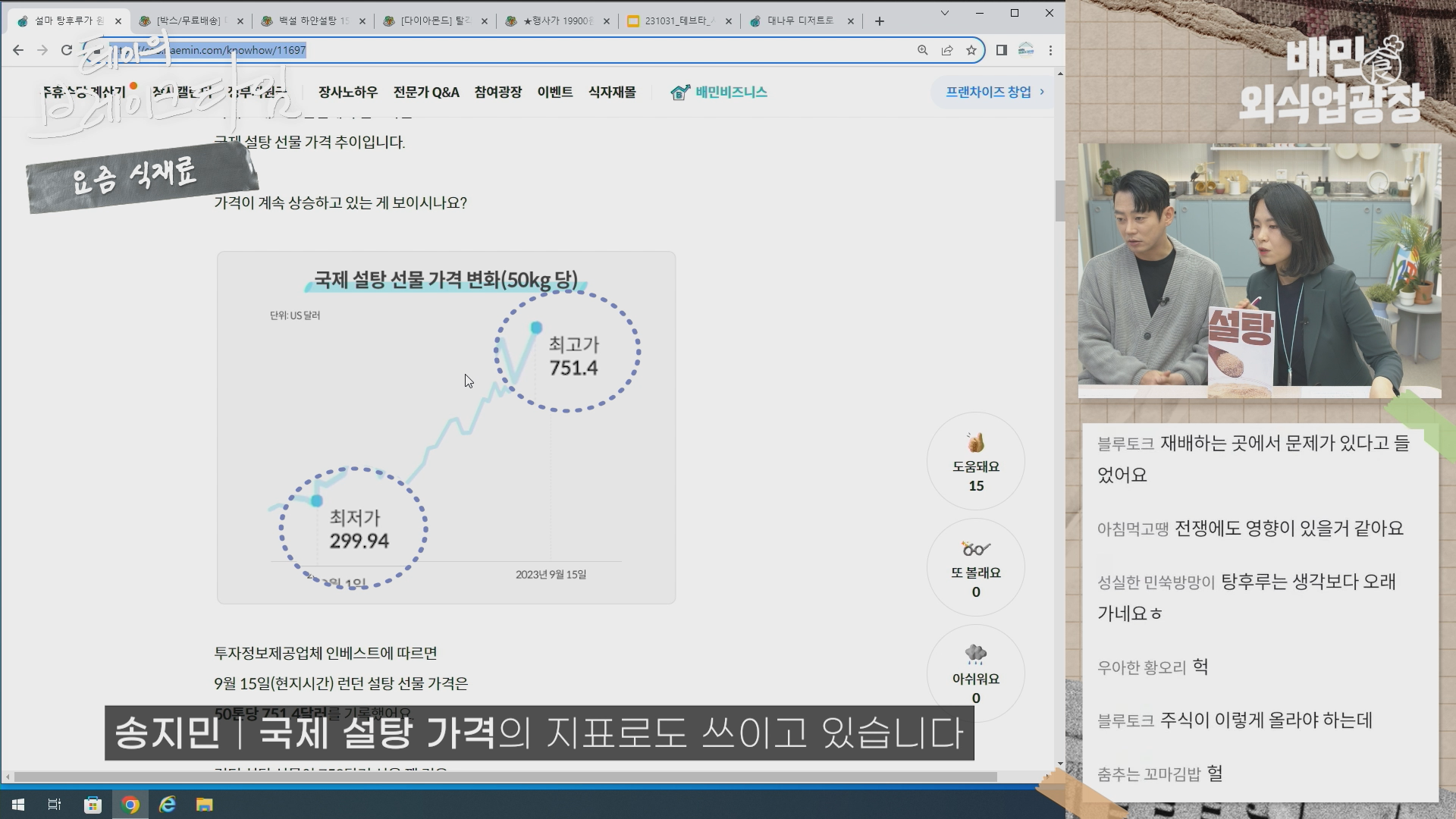The height and width of the screenshot is (819, 1456).
Task: Bookmark this page with the star icon
Action: tap(971, 50)
